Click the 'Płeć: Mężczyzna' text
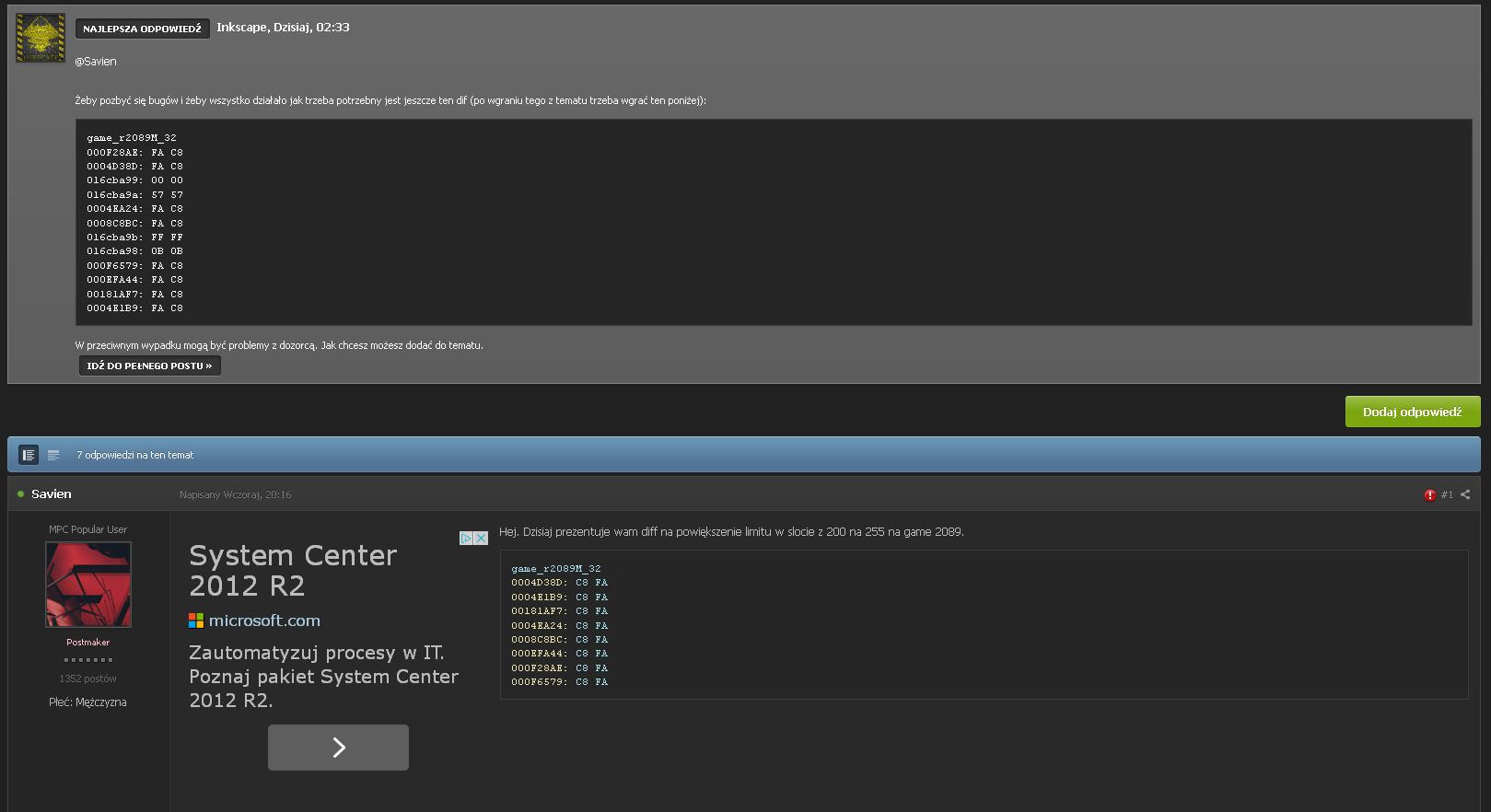Image resolution: width=1491 pixels, height=812 pixels. [x=88, y=702]
